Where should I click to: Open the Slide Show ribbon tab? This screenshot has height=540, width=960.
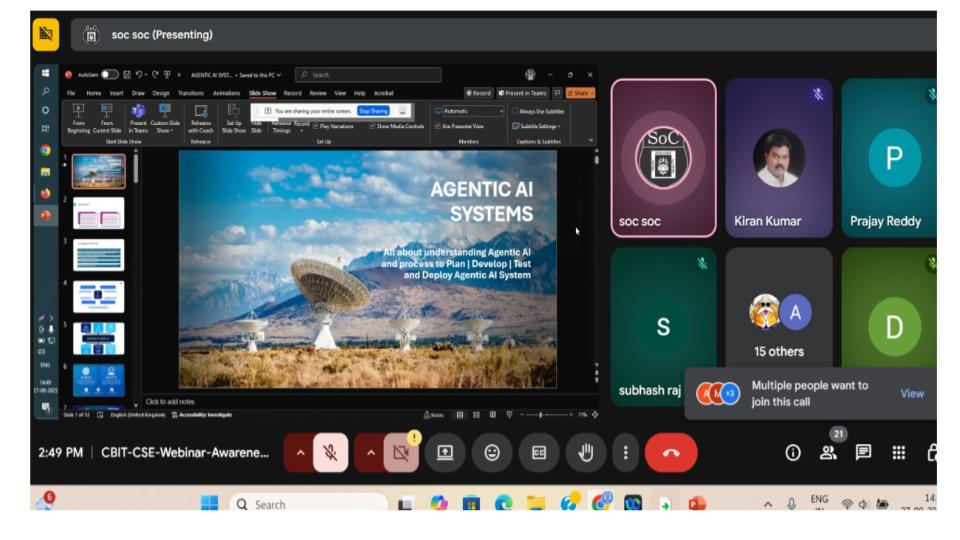pos(262,93)
